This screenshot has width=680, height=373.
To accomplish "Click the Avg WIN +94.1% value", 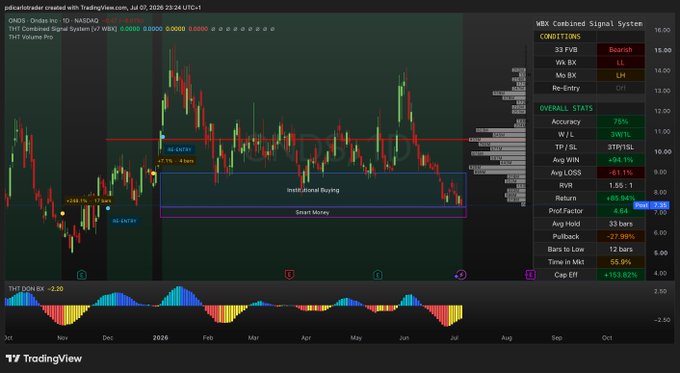I will click(621, 160).
